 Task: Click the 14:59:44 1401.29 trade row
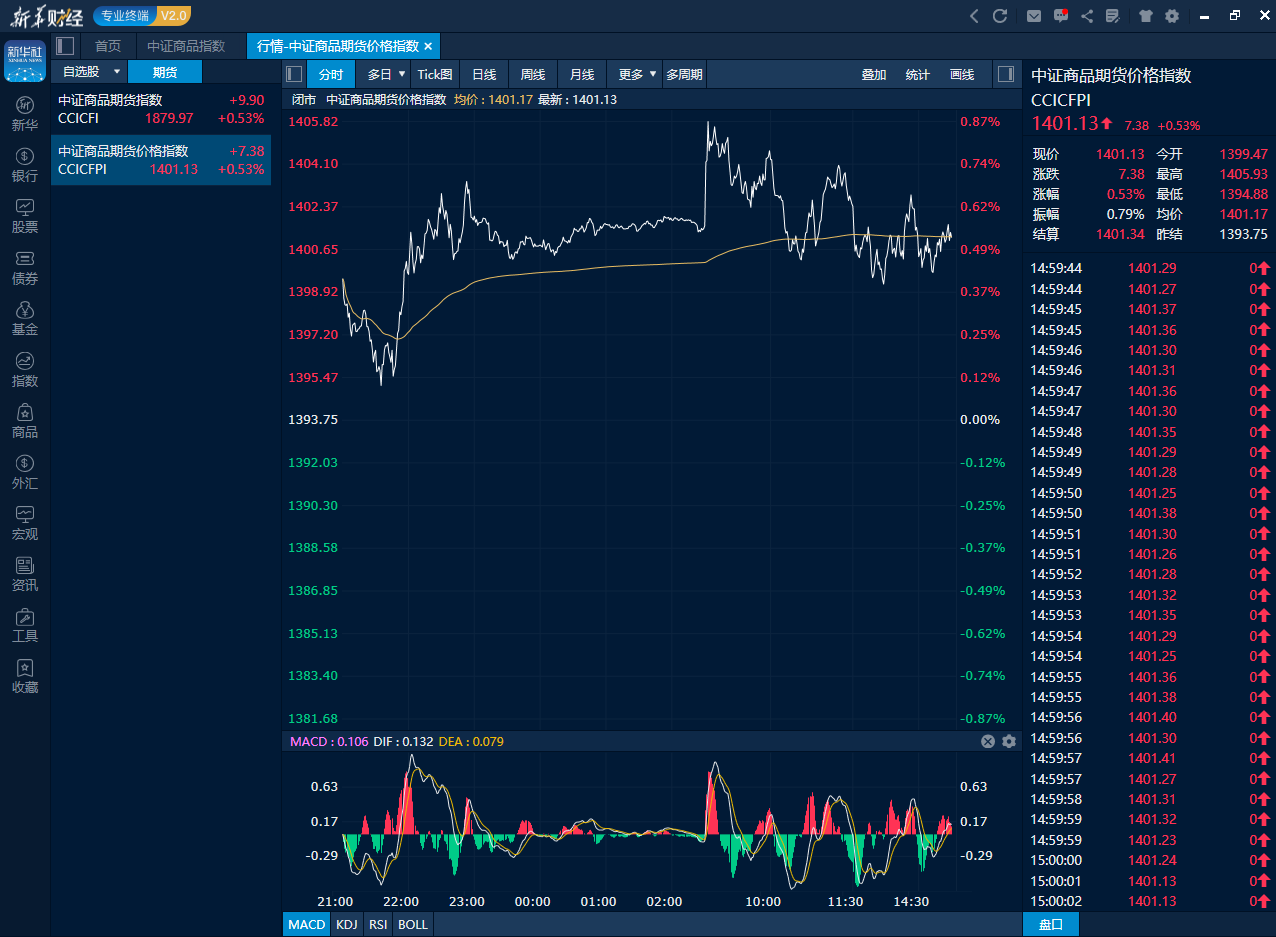tap(1149, 268)
